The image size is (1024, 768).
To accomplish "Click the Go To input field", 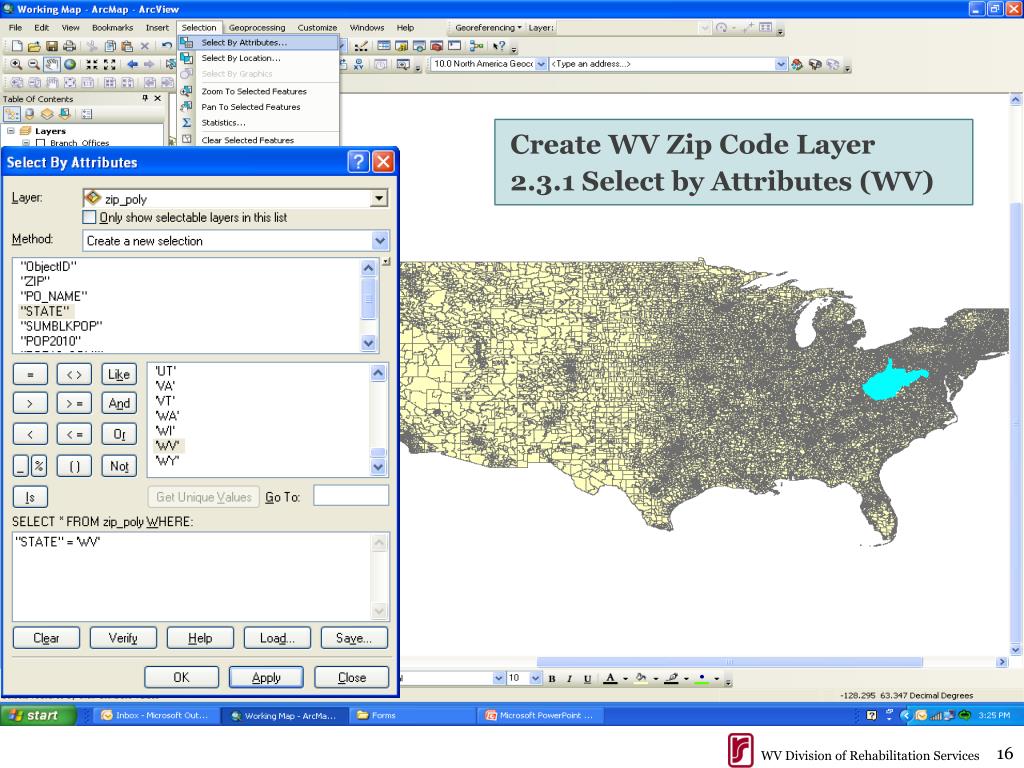I will (351, 496).
